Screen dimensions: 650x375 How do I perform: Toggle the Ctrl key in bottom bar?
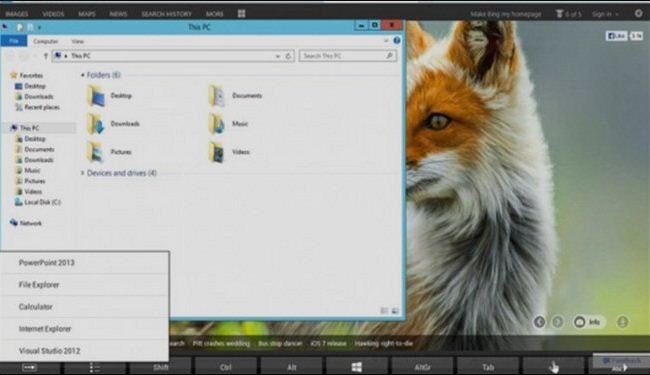[x=226, y=367]
